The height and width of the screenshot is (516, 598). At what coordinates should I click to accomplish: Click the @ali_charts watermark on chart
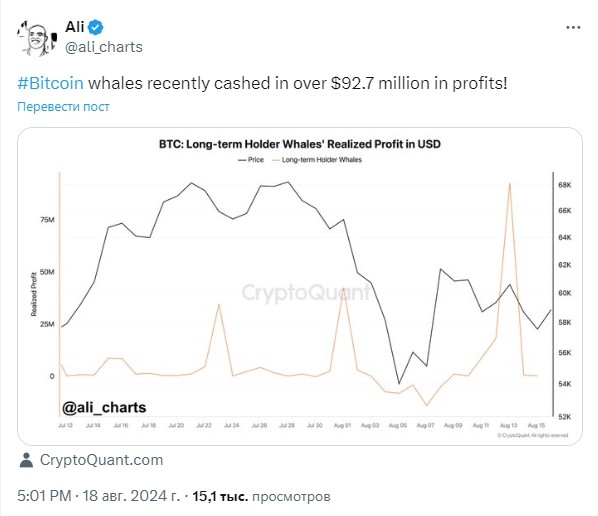[104, 408]
